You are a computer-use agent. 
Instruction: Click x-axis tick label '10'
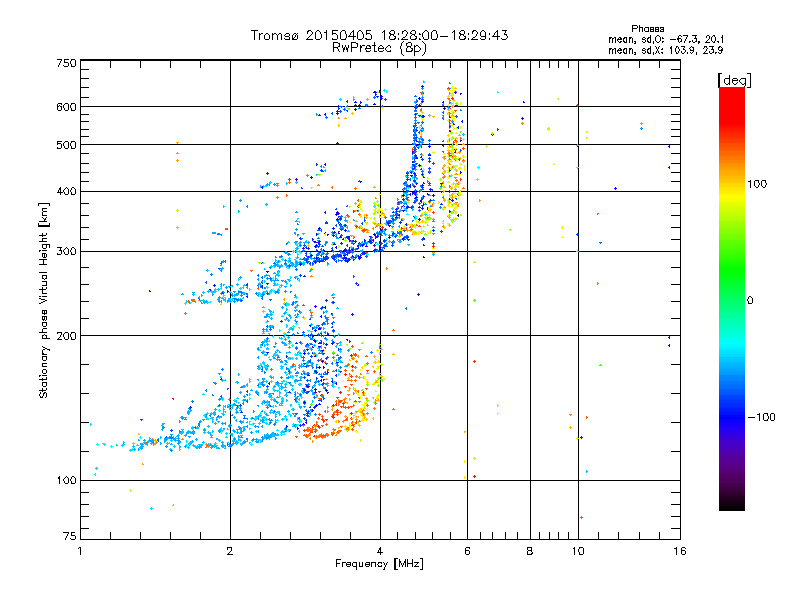tap(578, 551)
